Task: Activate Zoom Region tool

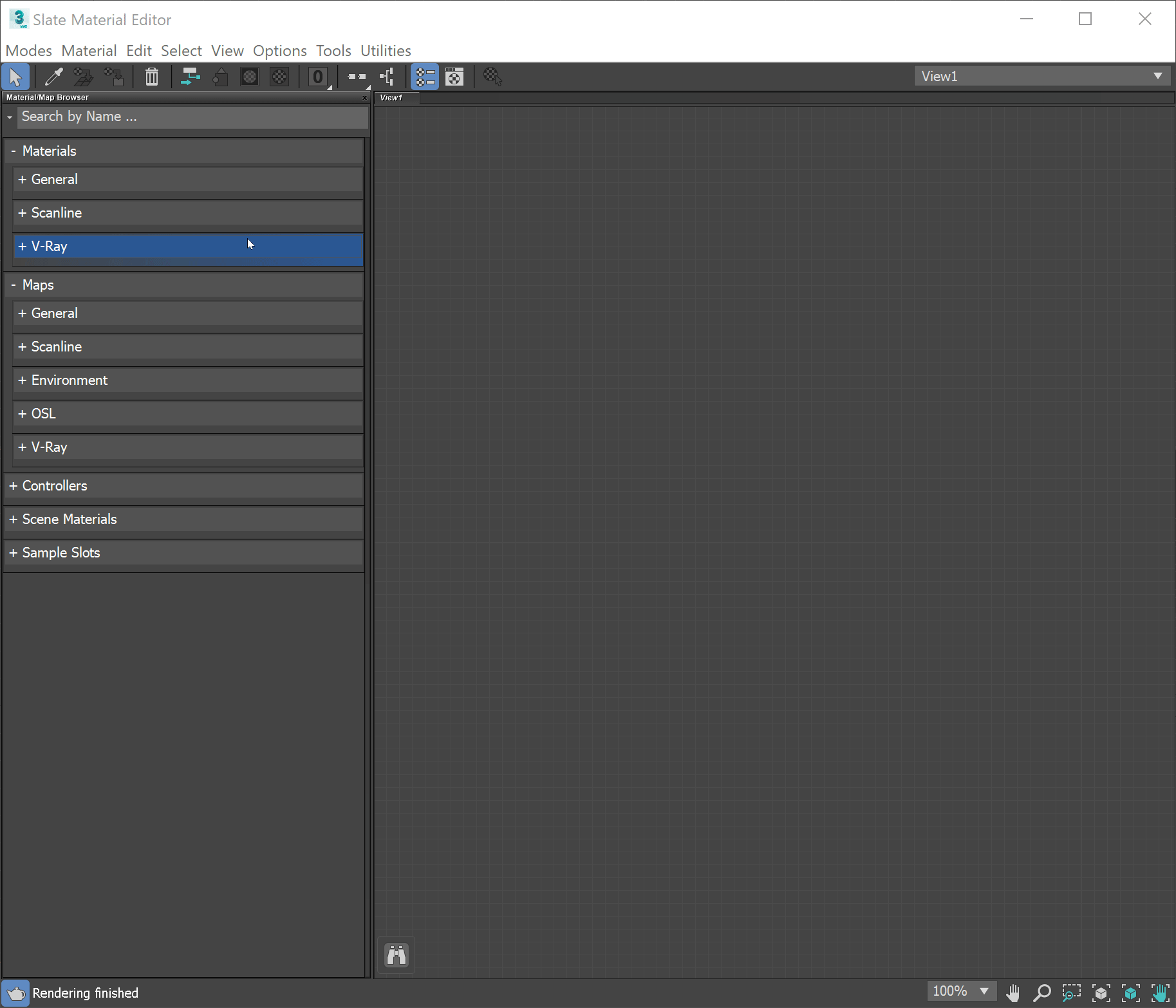Action: point(1070,993)
